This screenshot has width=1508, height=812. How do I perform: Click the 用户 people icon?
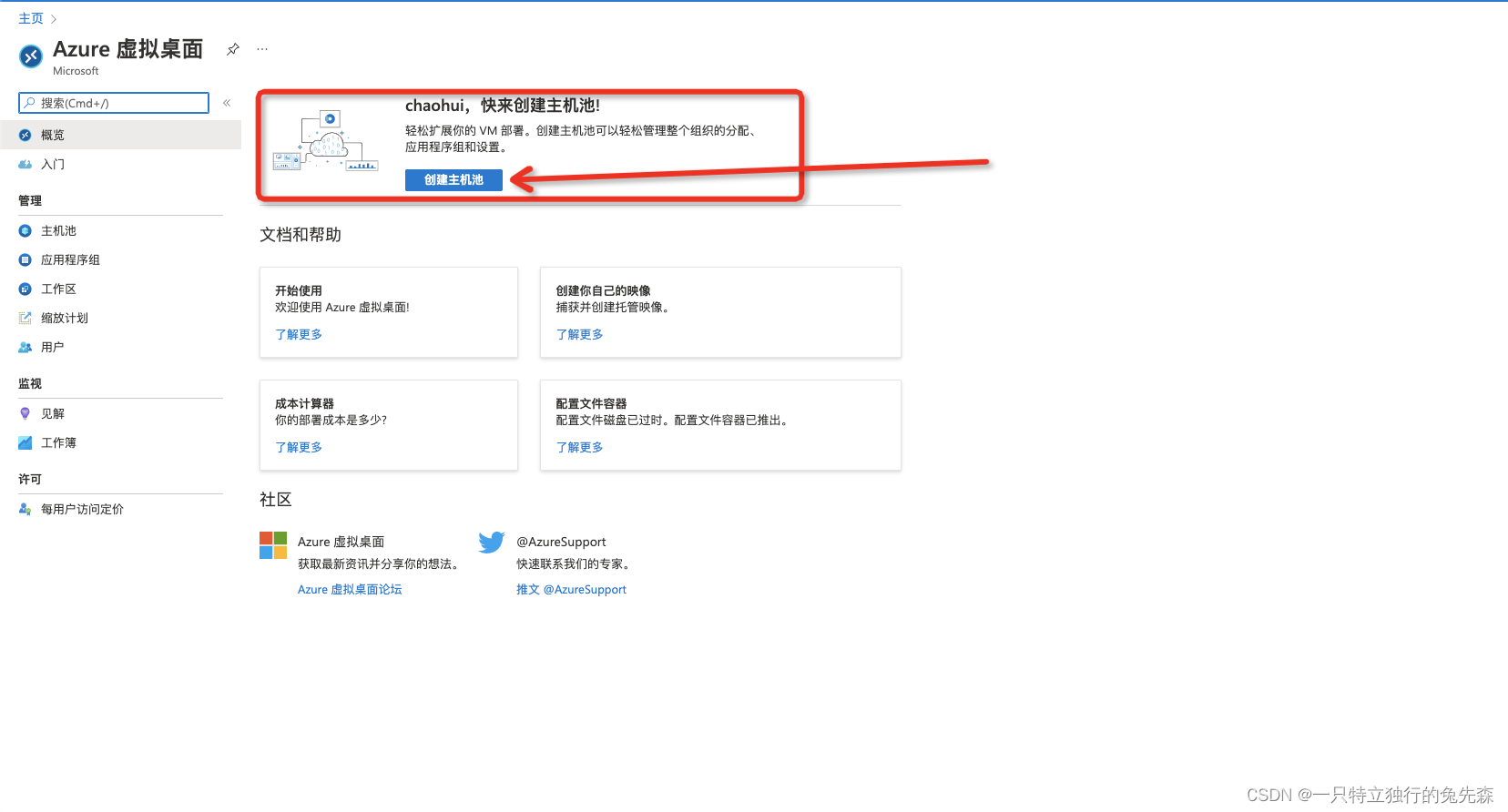click(25, 347)
